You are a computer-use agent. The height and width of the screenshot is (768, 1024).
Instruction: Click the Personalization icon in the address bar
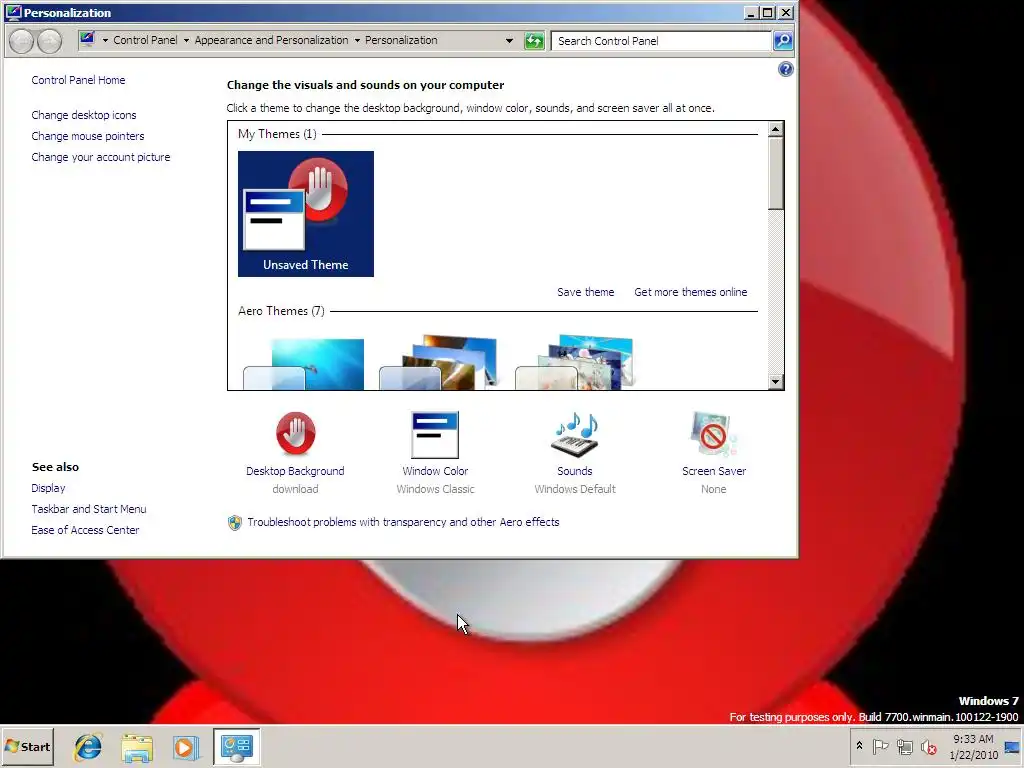click(x=87, y=39)
